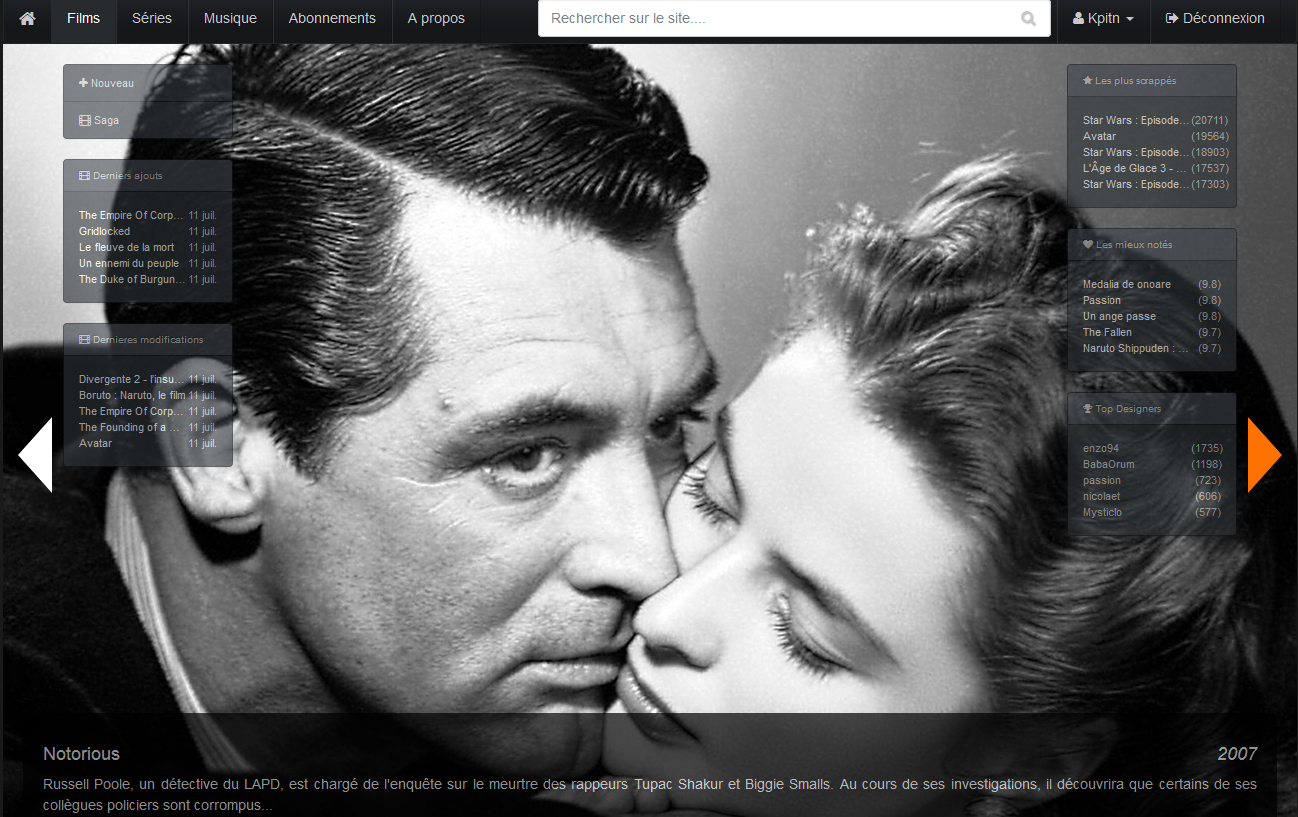Show the previous slide with white arrow
Viewport: 1298px width, 817px height.
click(35, 455)
